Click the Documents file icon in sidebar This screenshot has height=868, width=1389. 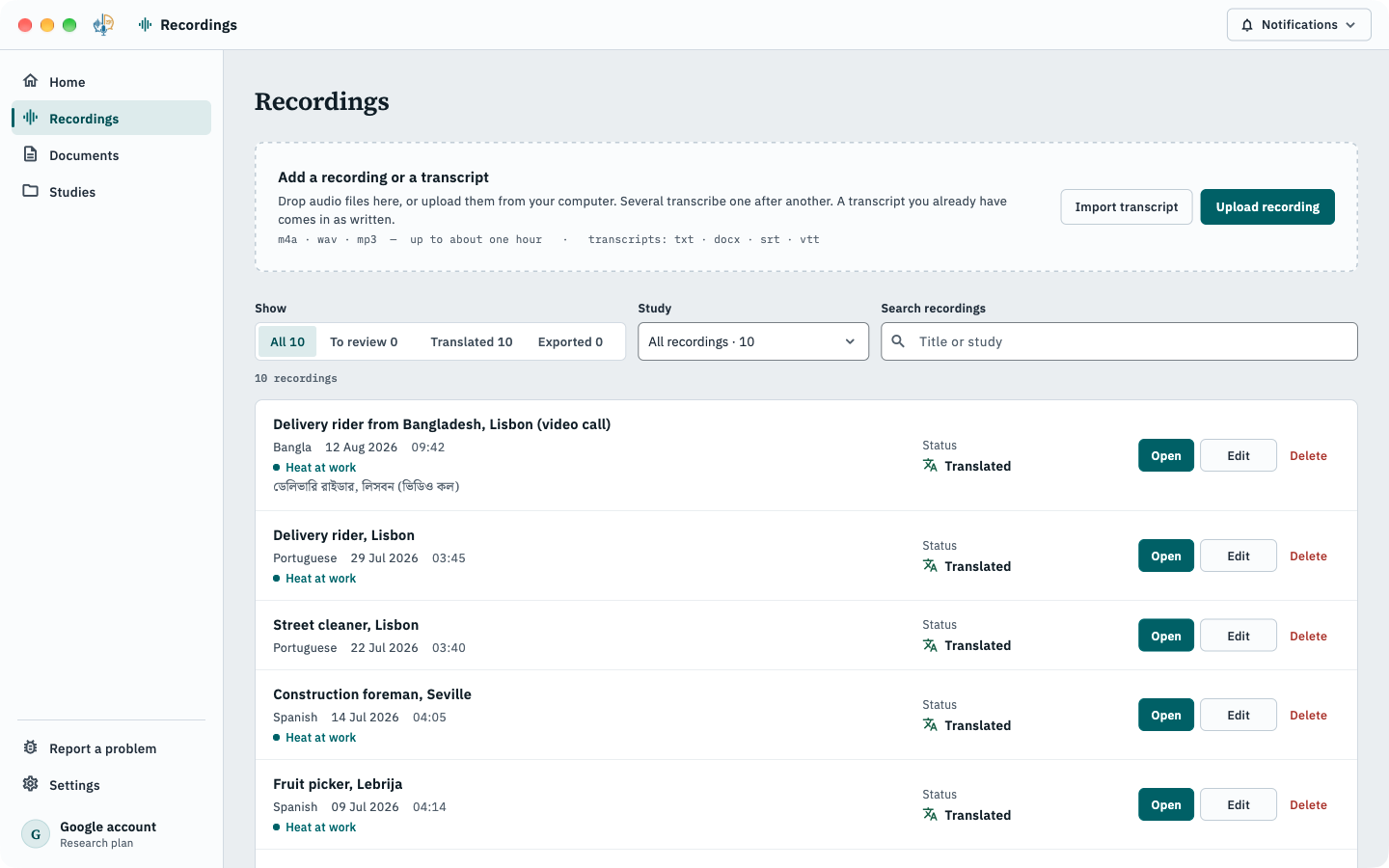31,154
